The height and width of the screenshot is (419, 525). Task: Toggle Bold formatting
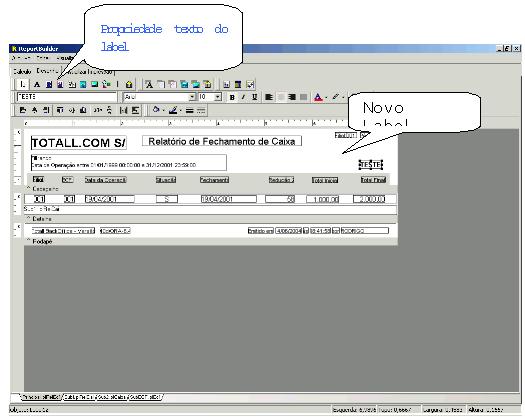coord(232,97)
